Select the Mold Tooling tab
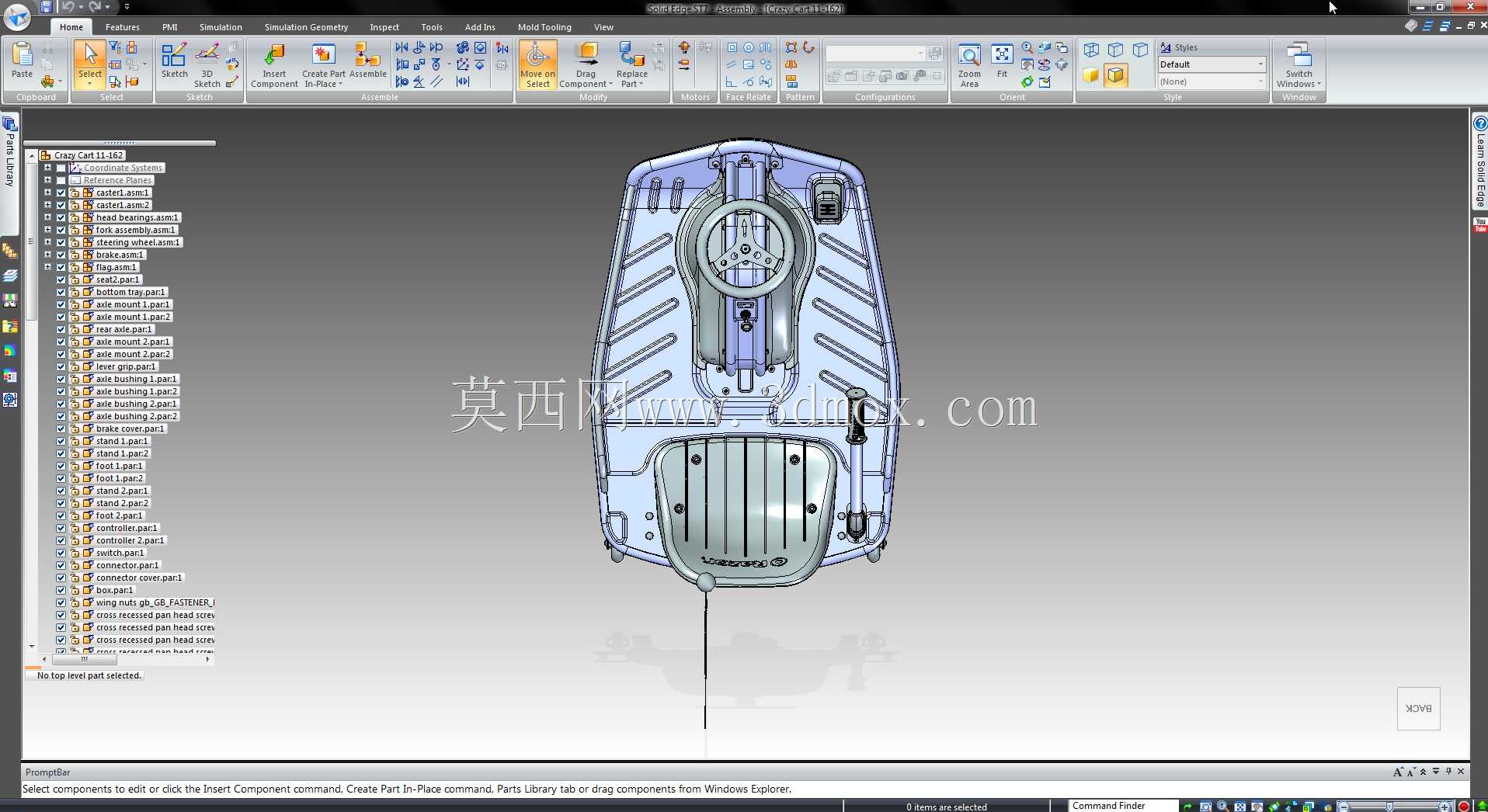 tap(544, 27)
